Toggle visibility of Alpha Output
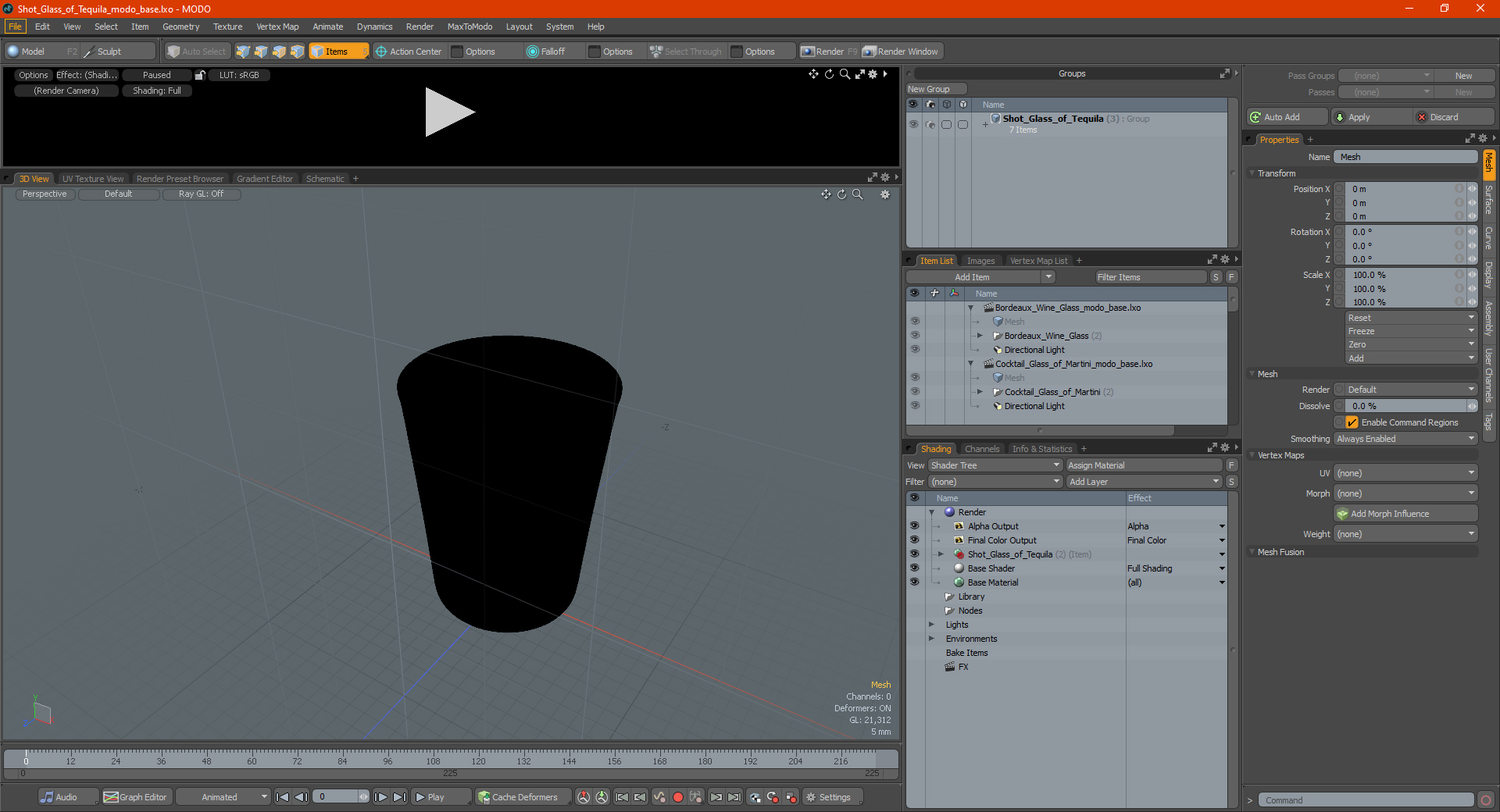 coord(914,526)
